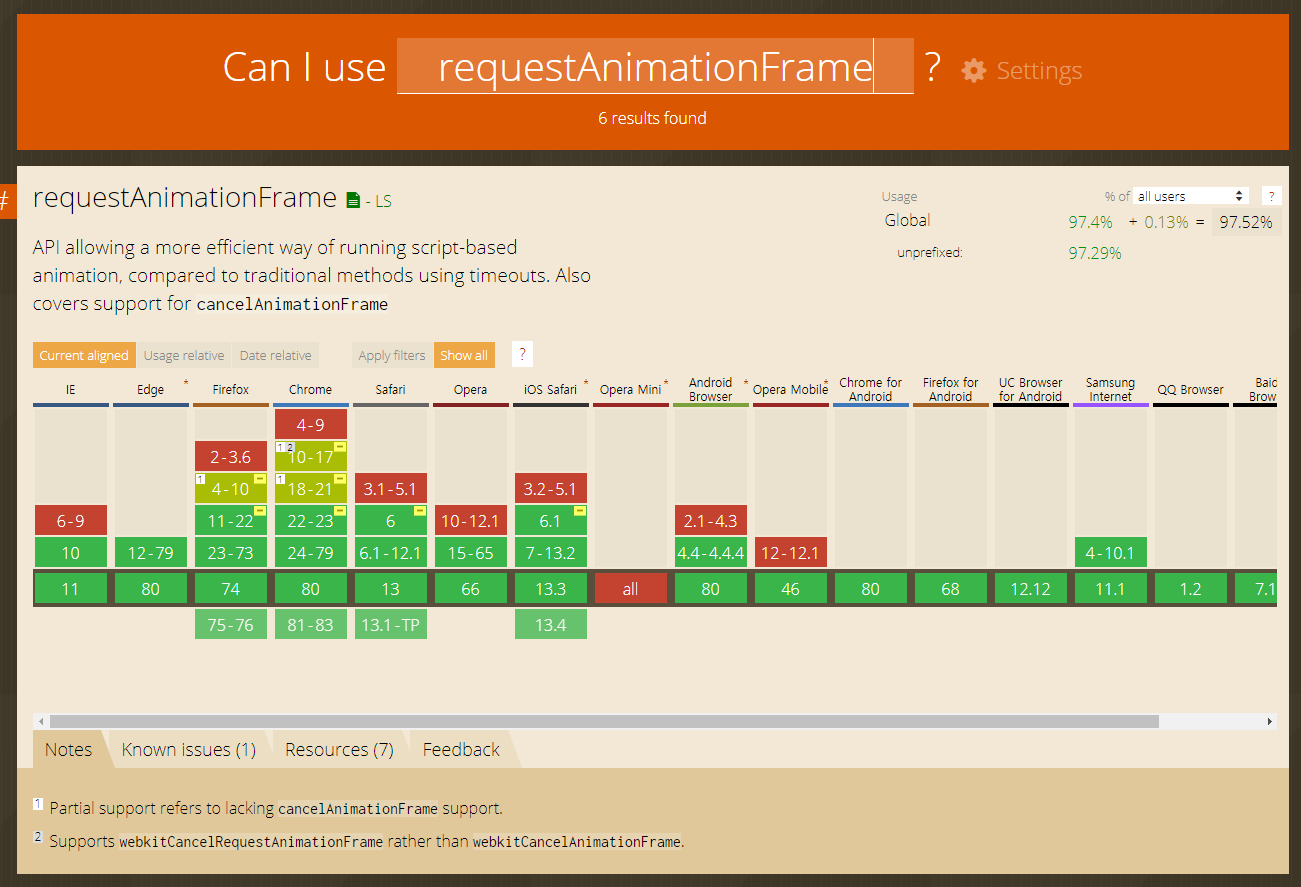Click Chrome 81-83 future version cell
The height and width of the screenshot is (887, 1301).
310,624
